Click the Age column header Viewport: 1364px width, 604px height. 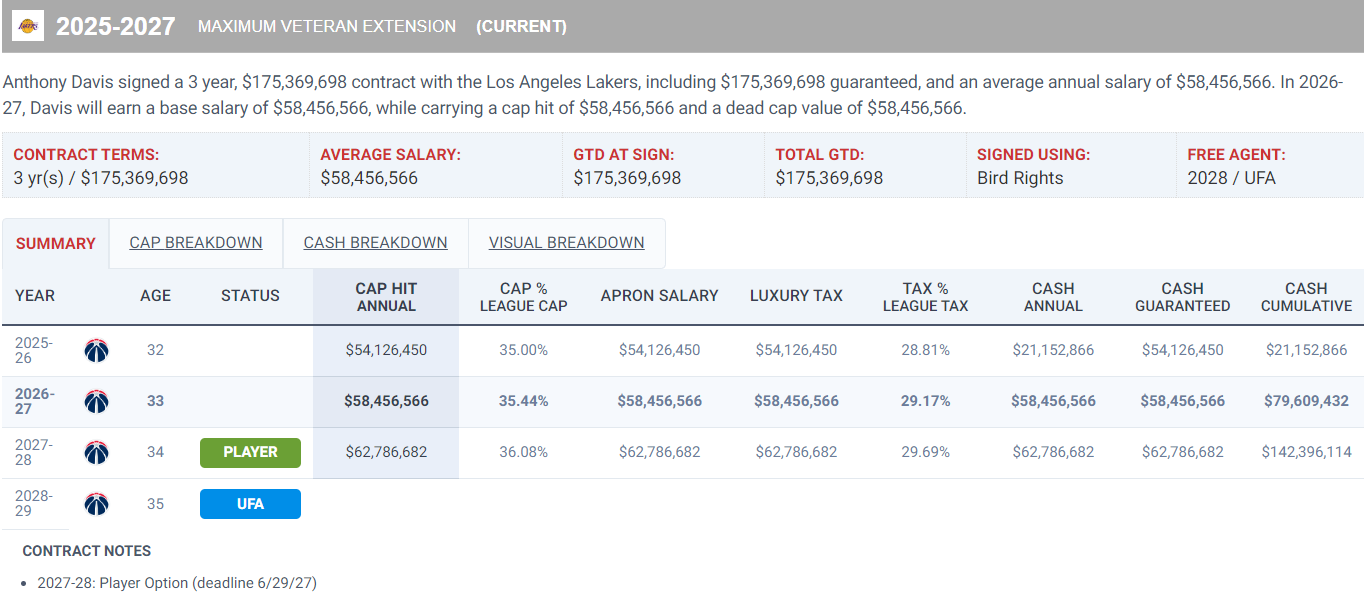click(155, 296)
